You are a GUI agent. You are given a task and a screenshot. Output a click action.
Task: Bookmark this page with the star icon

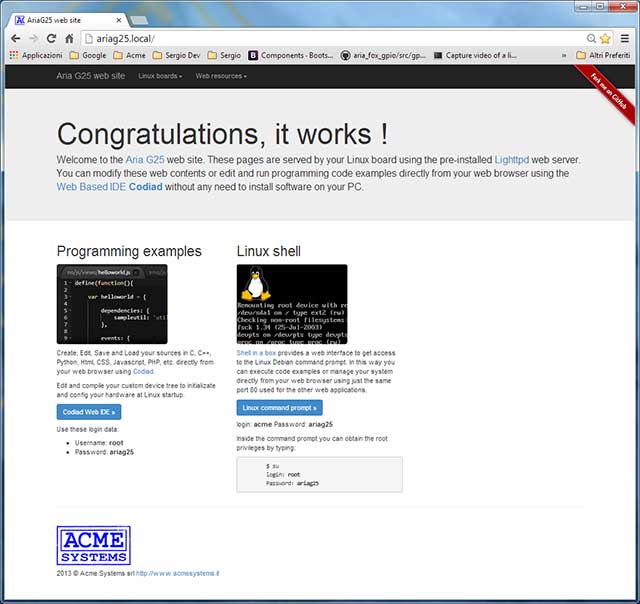tap(605, 39)
